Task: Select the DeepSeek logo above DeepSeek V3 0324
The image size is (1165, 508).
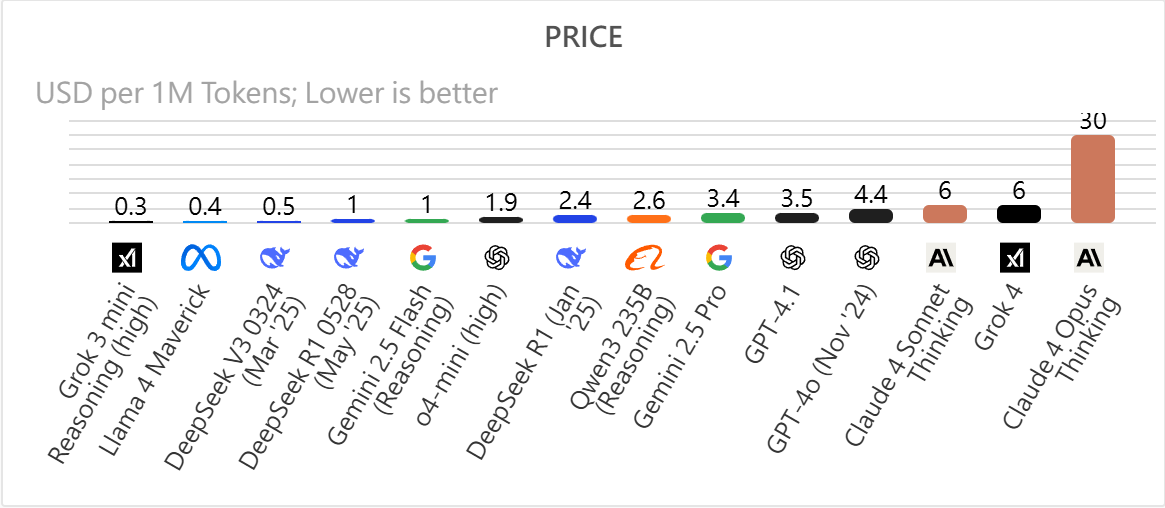Action: point(275,258)
